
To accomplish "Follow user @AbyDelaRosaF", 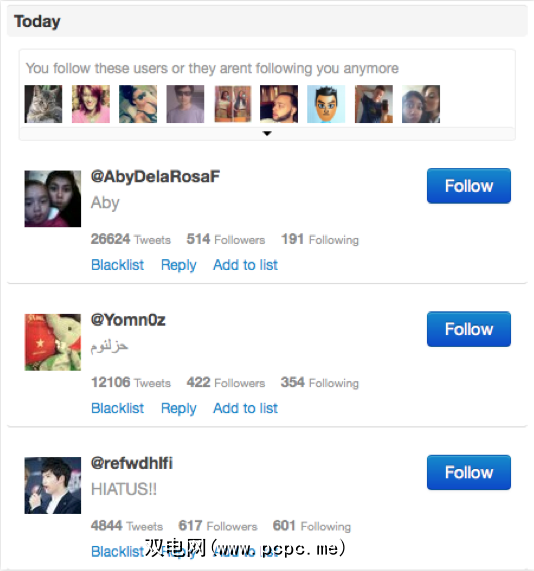I will (469, 186).
